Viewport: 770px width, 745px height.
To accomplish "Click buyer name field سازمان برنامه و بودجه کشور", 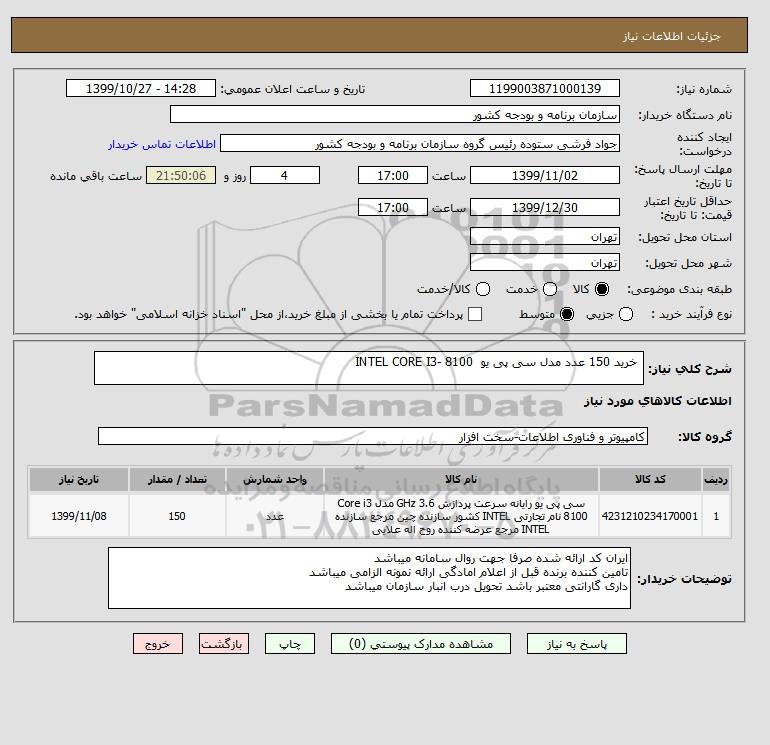I will tap(395, 114).
